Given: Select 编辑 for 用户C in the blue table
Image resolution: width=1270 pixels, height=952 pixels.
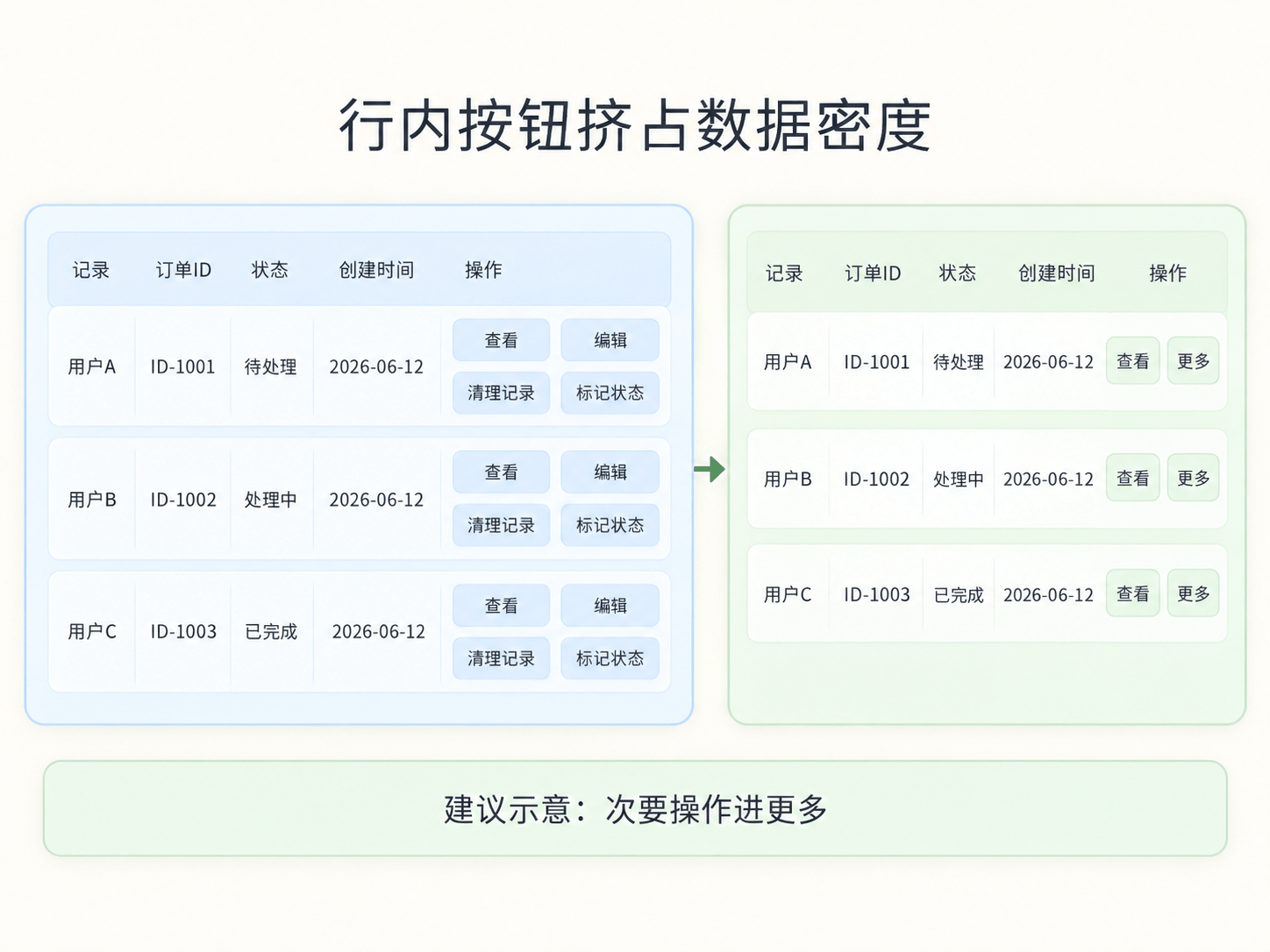Looking at the screenshot, I should pyautogui.click(x=610, y=606).
